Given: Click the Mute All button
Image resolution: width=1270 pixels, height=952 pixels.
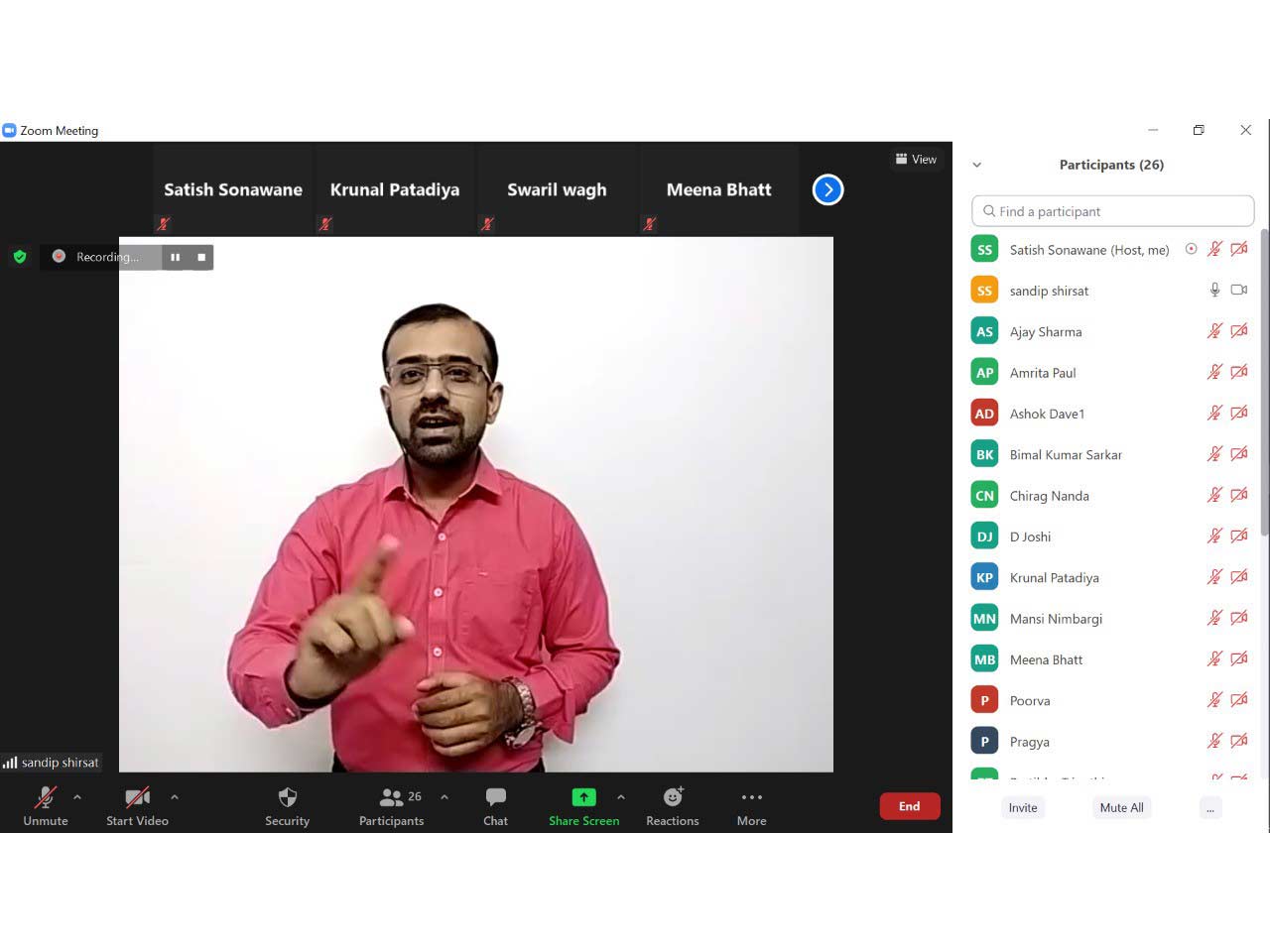Looking at the screenshot, I should [1121, 808].
